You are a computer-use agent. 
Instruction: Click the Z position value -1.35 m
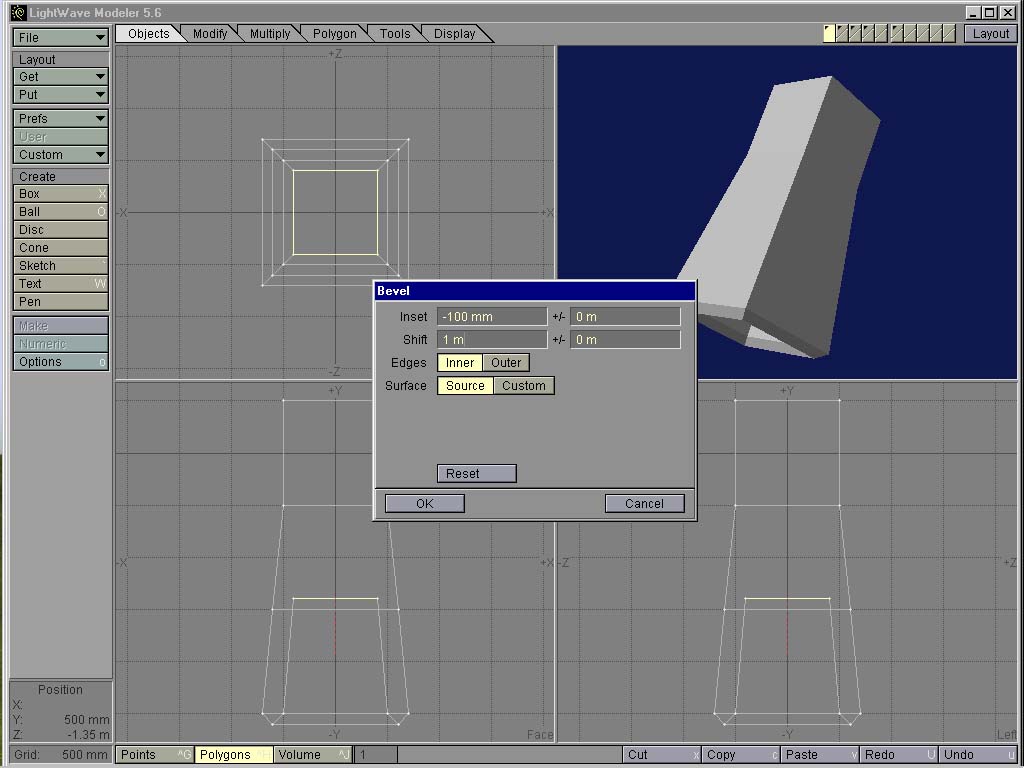tap(88, 735)
